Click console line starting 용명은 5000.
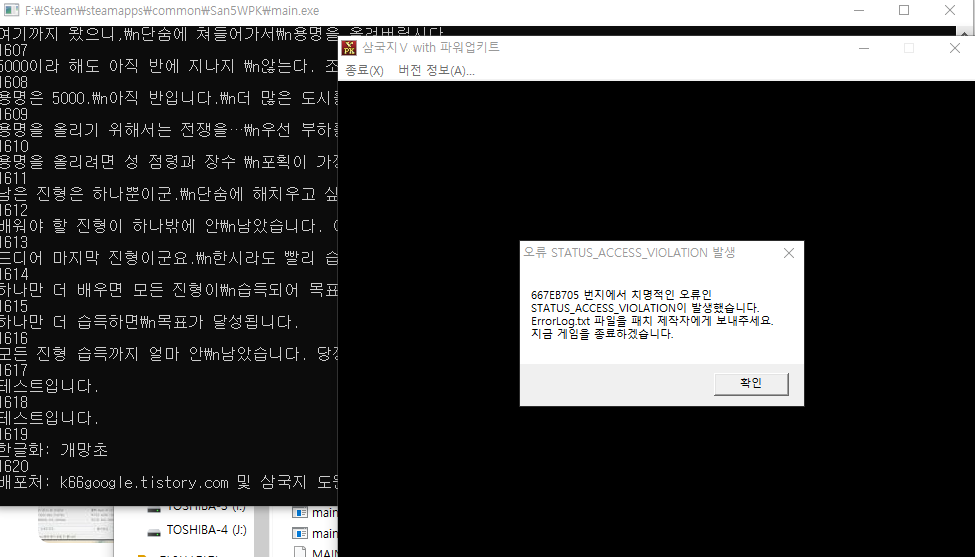The height and width of the screenshot is (557, 975). pos(169,98)
